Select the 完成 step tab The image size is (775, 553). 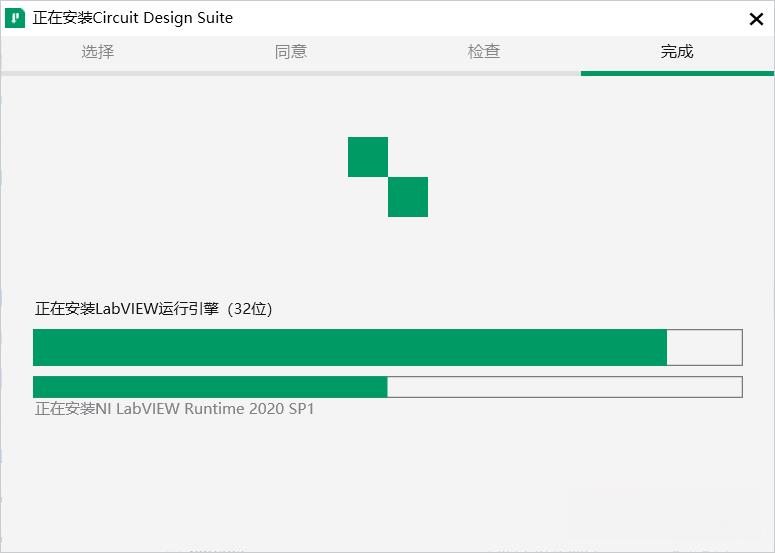[677, 51]
